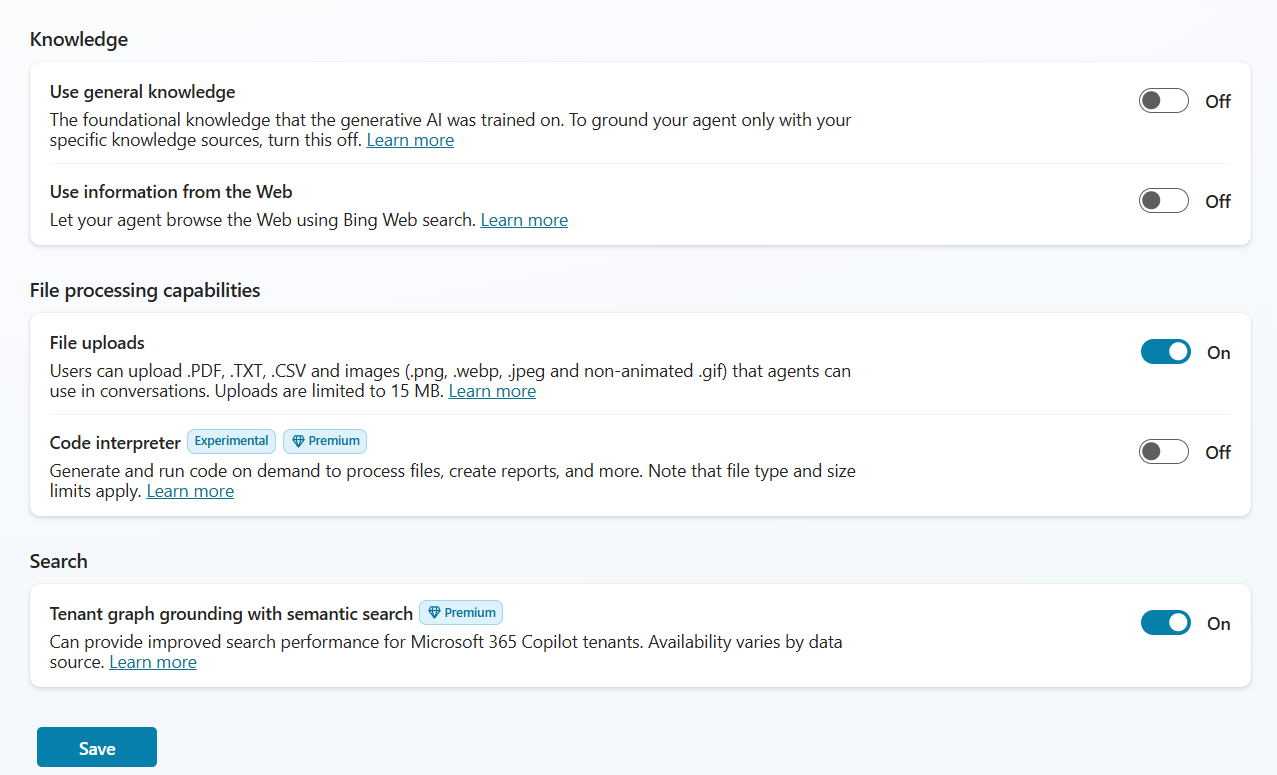Click the Use general knowledge title
Viewport: 1277px width, 775px height.
tap(142, 92)
